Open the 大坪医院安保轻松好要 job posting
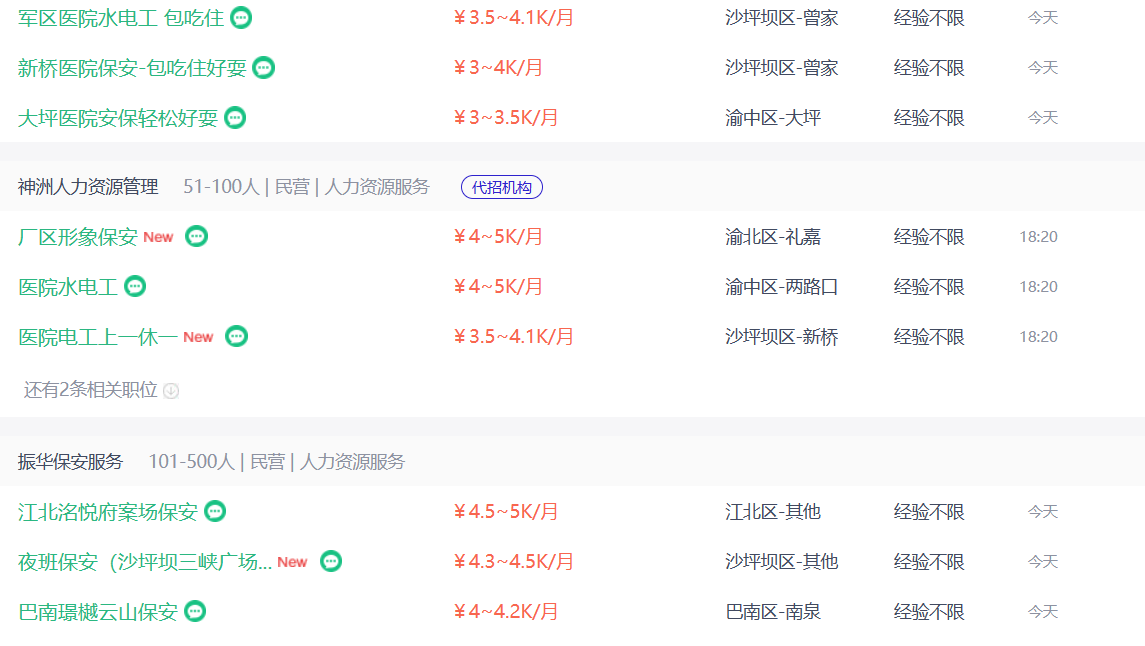Image resolution: width=1145 pixels, height=646 pixels. tap(118, 118)
